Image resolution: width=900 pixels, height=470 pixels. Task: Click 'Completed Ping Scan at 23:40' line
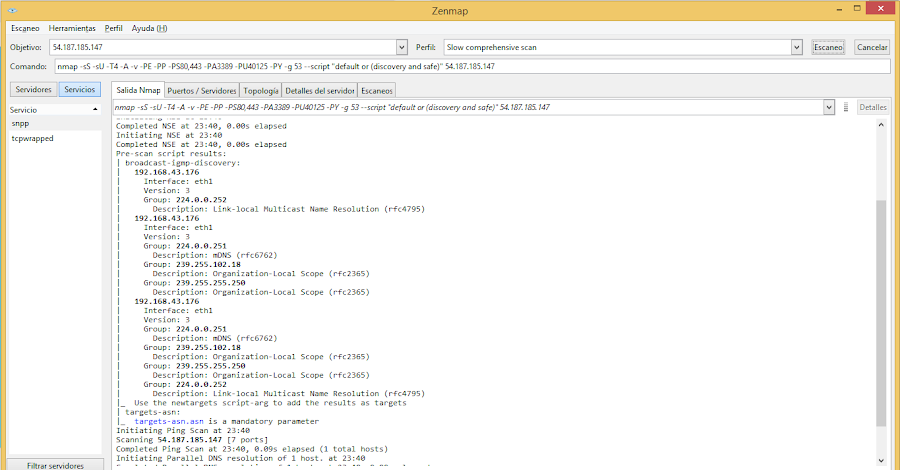pyautogui.click(x=252, y=449)
